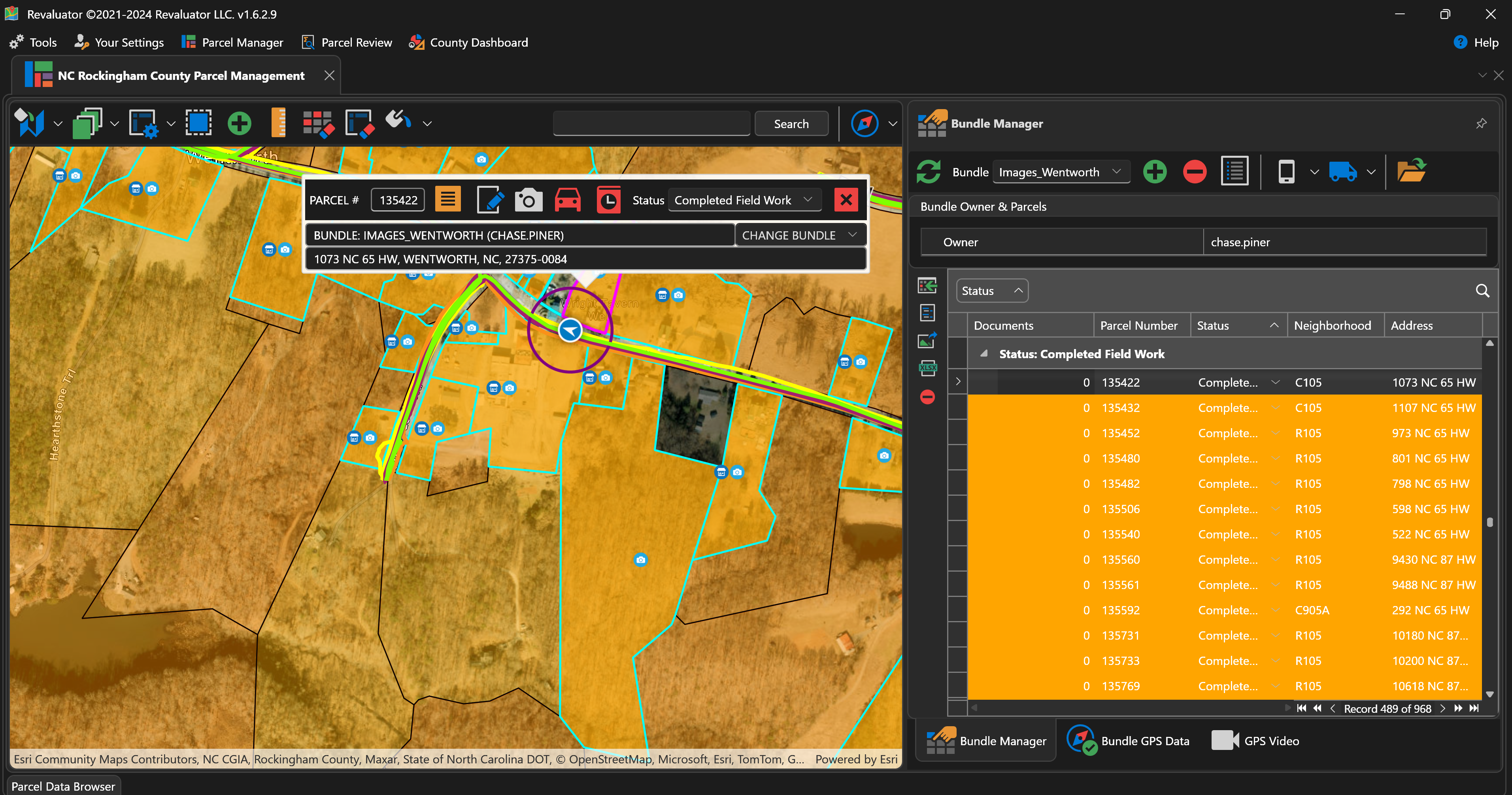Collapse the Completed Field Work group

(x=984, y=353)
